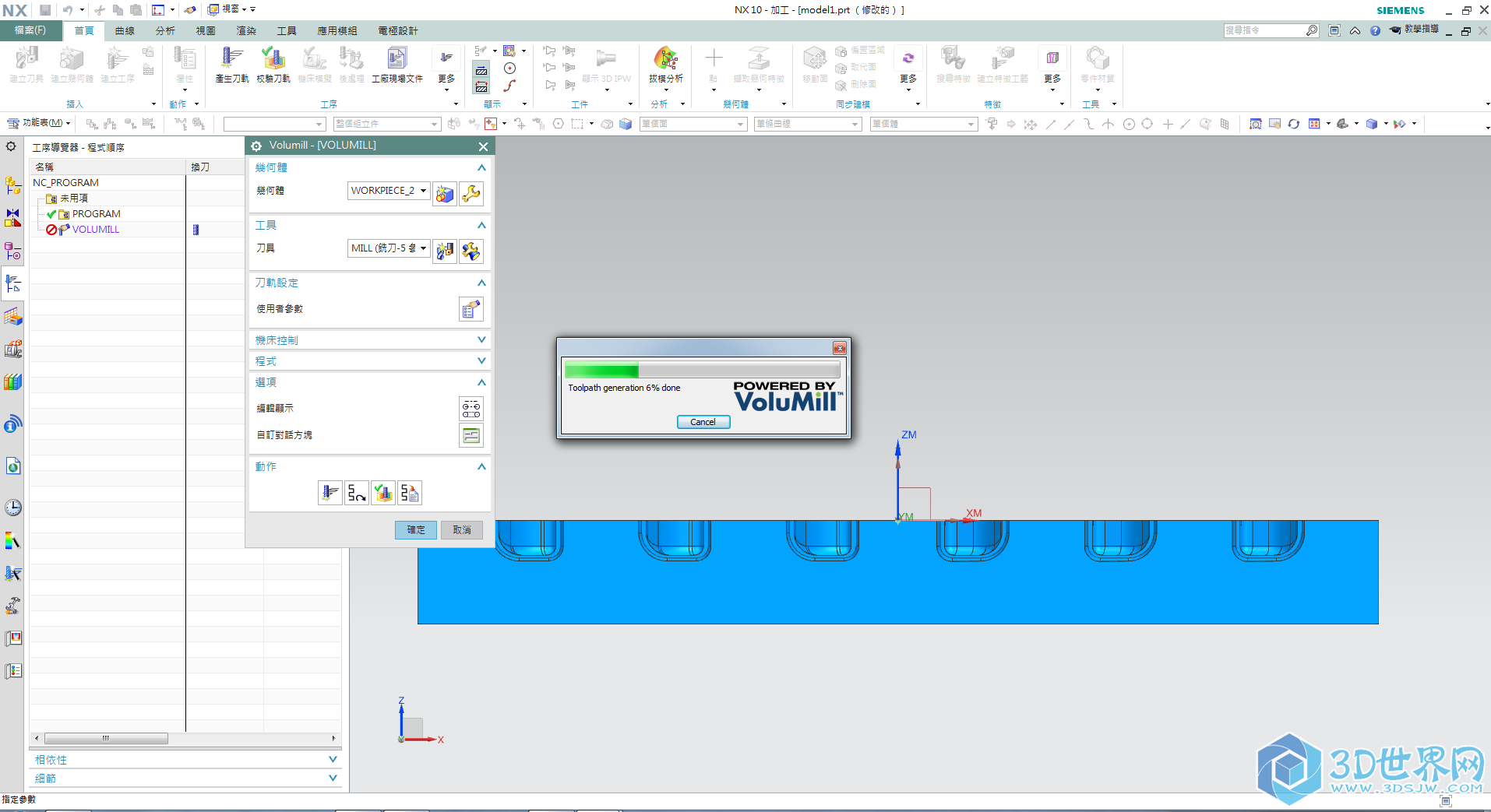Open 整個組立件 selection scope dropdown
The width and height of the screenshot is (1491, 812).
coord(386,124)
